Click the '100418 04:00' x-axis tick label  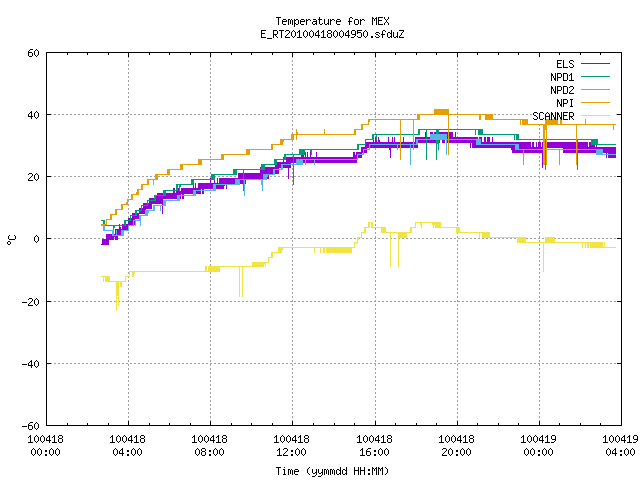click(127, 446)
